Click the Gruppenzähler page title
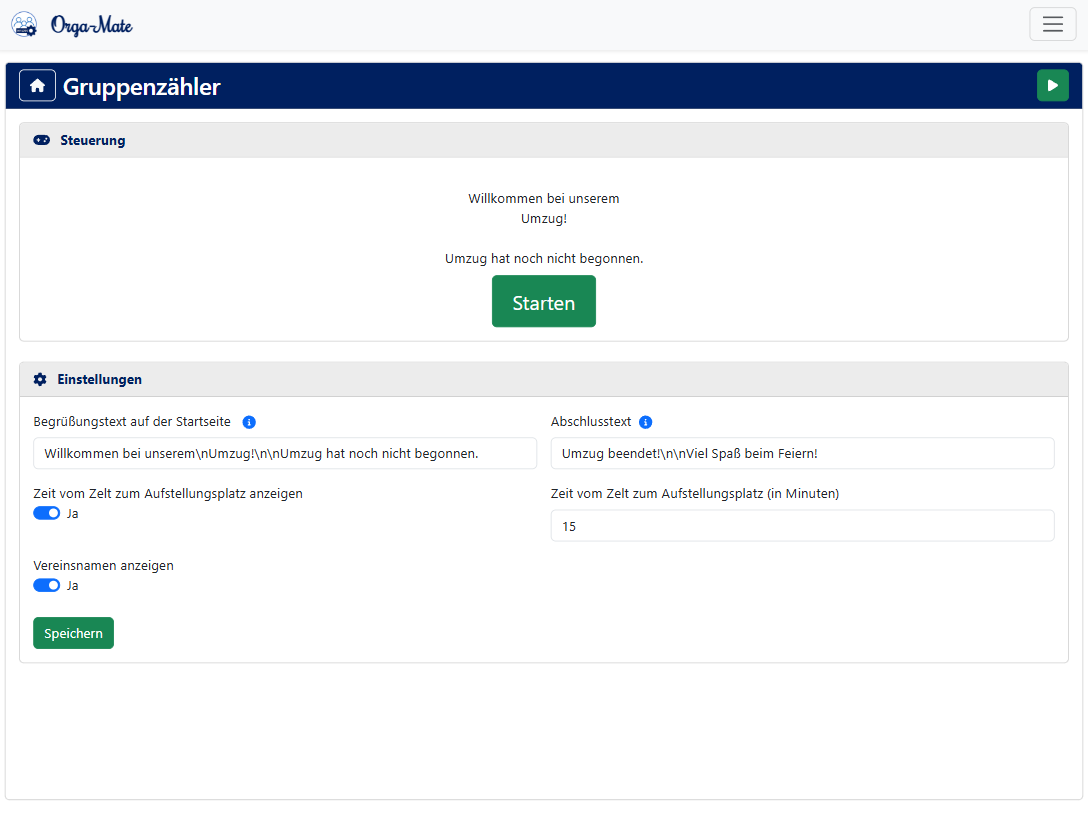 141,87
